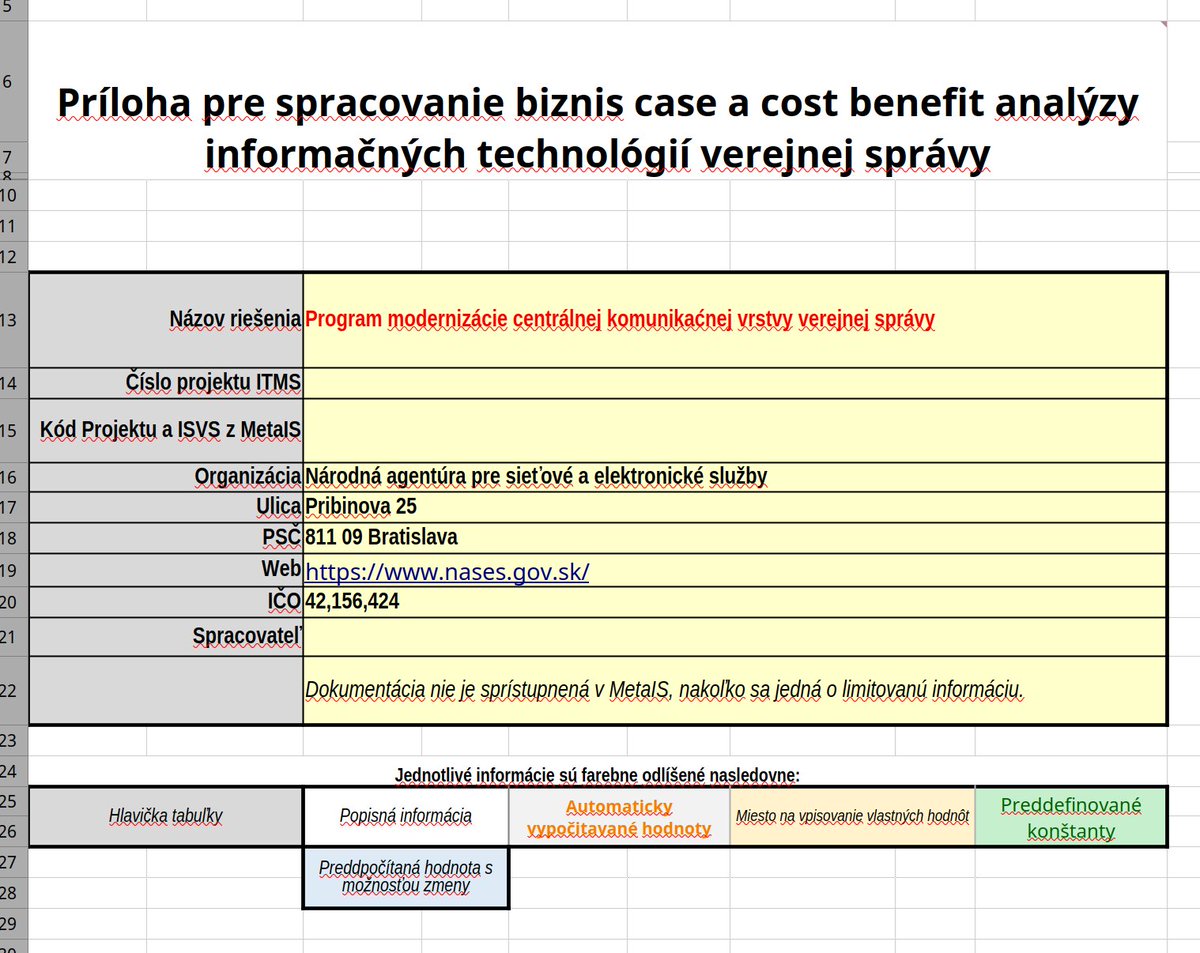This screenshot has height=953, width=1200.
Task: Click the 'PSČ' label cell
Action: 166,538
